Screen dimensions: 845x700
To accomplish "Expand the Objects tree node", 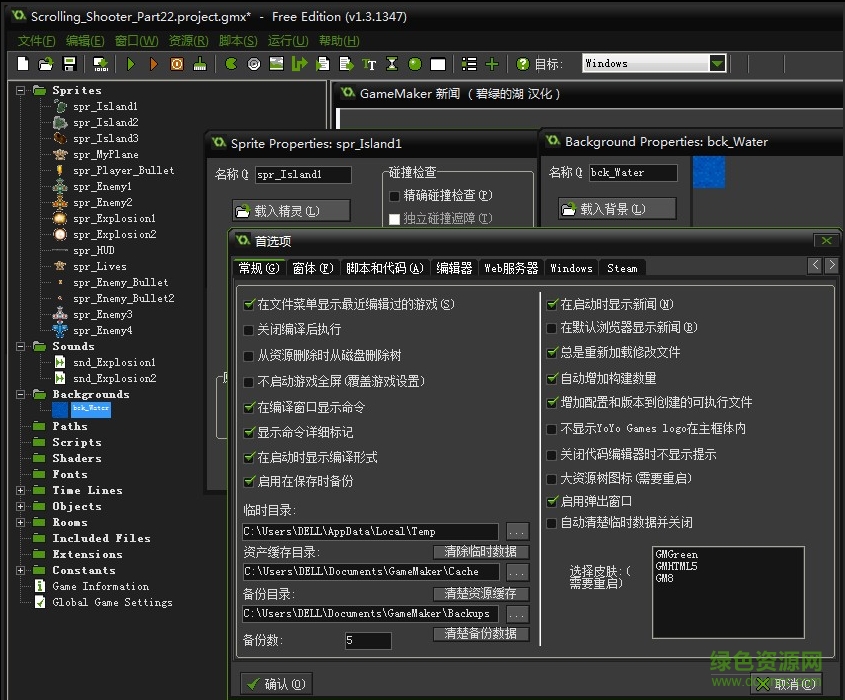I will [x=22, y=506].
